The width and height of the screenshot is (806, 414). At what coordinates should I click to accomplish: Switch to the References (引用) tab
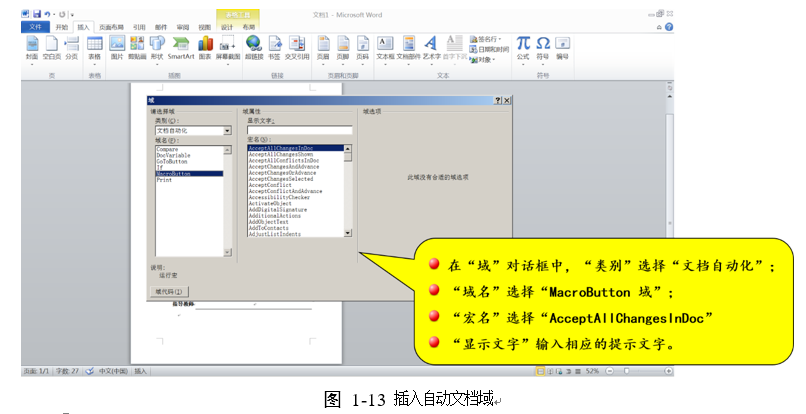tap(139, 27)
